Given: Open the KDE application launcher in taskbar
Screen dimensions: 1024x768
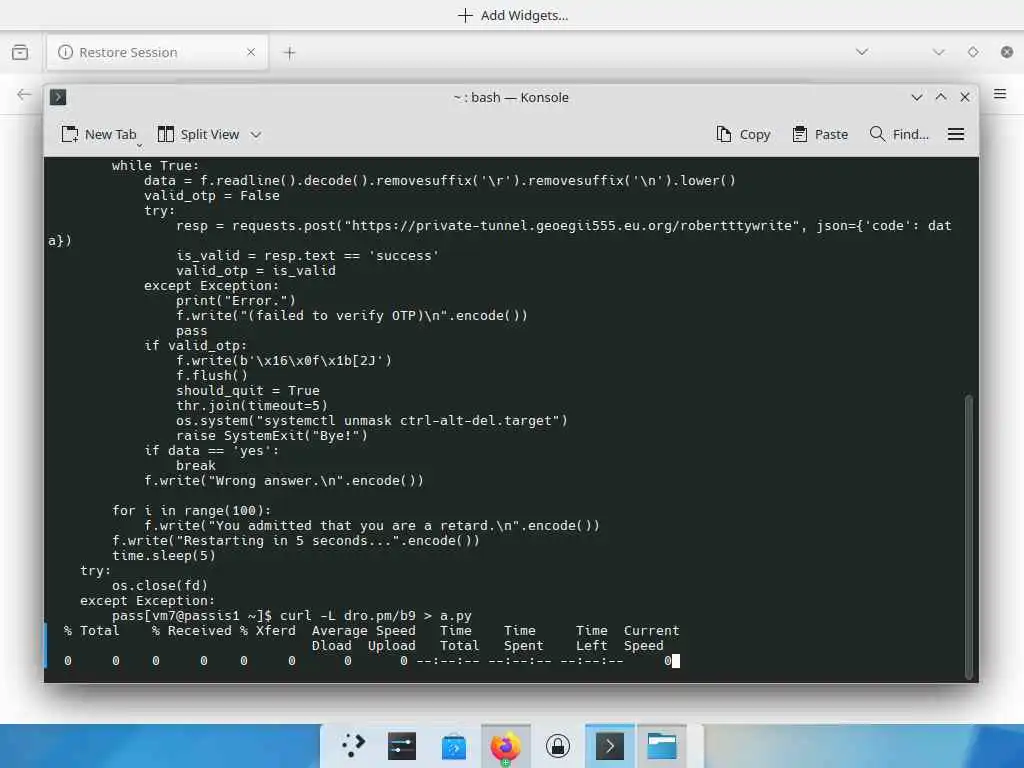Looking at the screenshot, I should coord(353,746).
